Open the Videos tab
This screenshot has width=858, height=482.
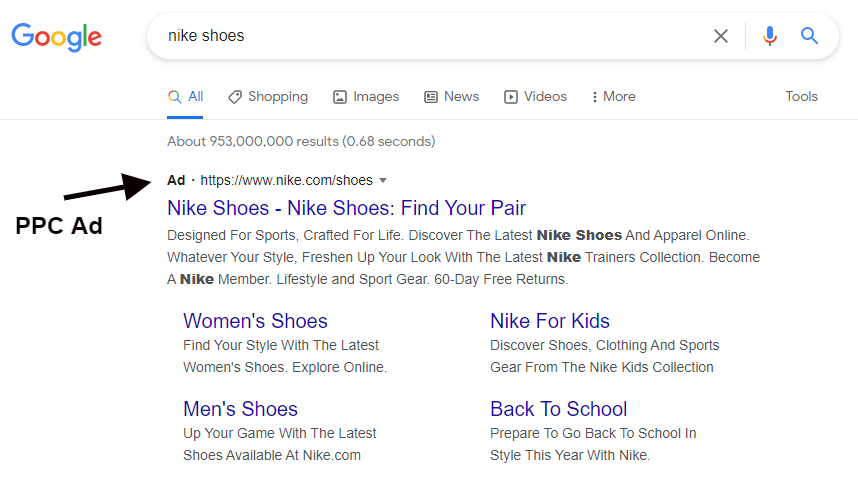[535, 97]
